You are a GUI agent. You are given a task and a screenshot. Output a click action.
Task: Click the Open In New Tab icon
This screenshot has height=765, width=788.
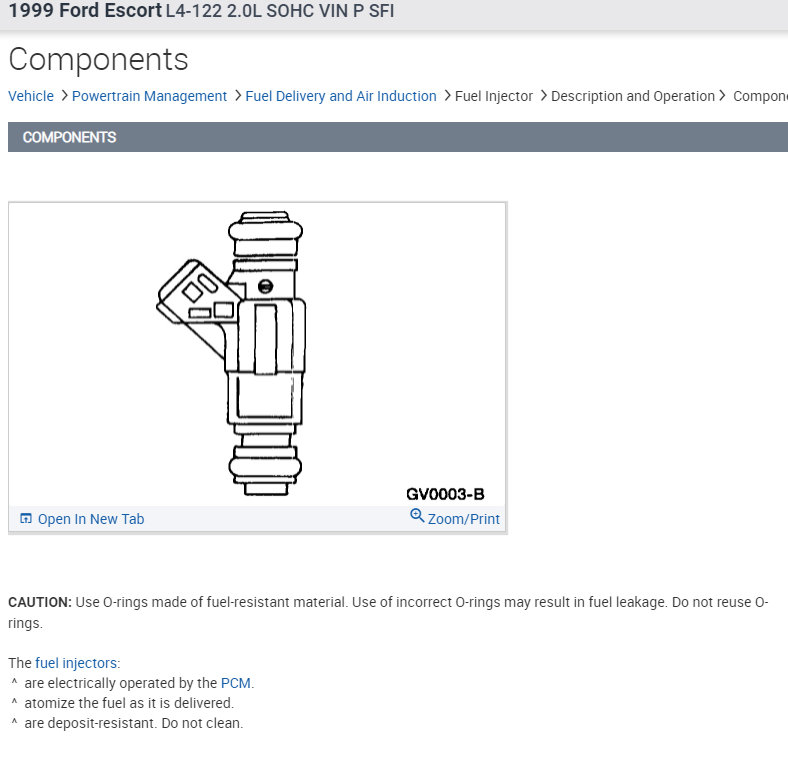pos(26,518)
